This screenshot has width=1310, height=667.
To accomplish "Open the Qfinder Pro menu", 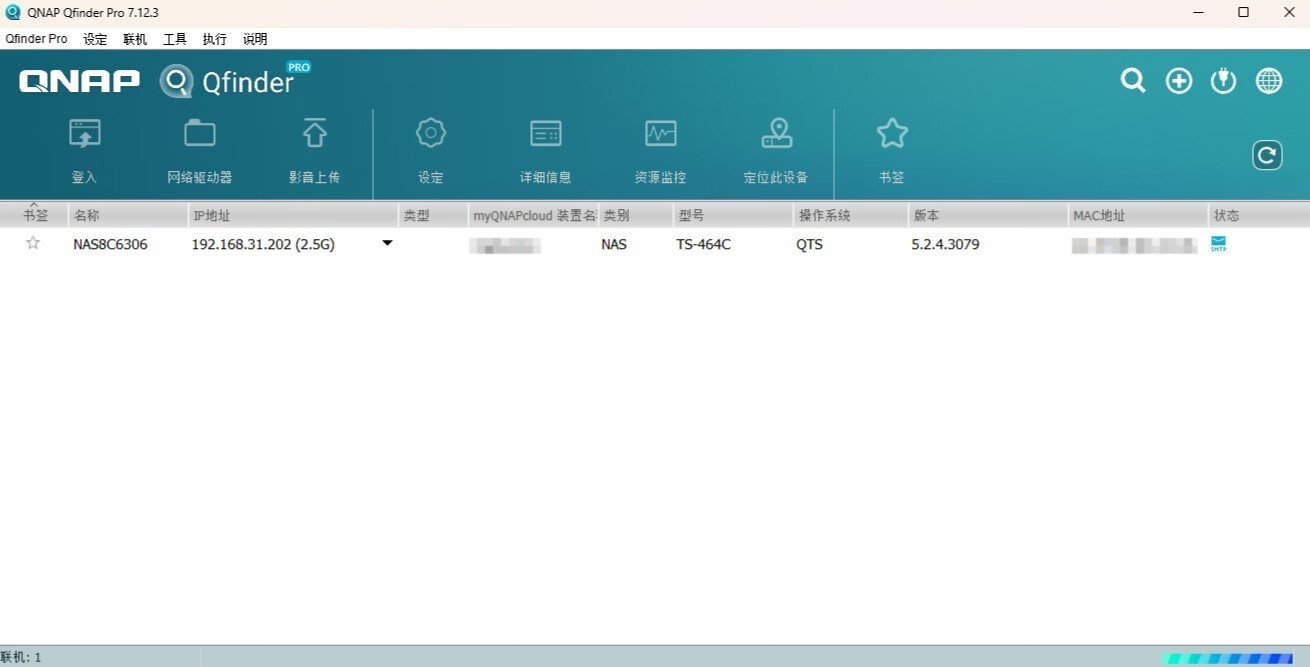I will coord(36,39).
